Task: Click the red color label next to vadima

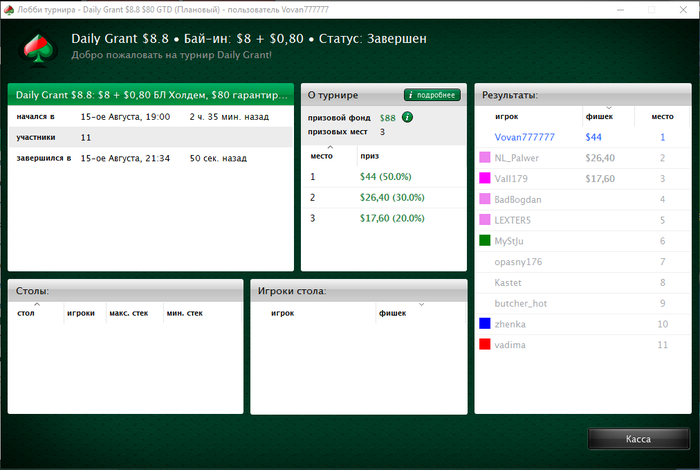Action: click(x=484, y=344)
